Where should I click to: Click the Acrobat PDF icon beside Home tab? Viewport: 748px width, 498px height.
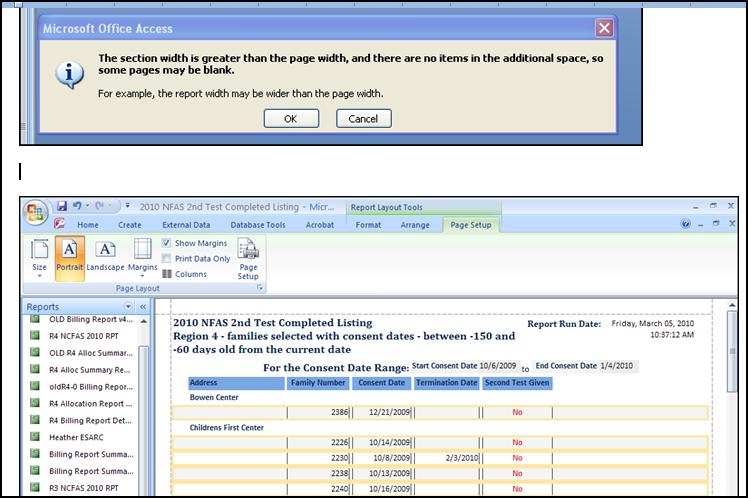click(x=59, y=223)
